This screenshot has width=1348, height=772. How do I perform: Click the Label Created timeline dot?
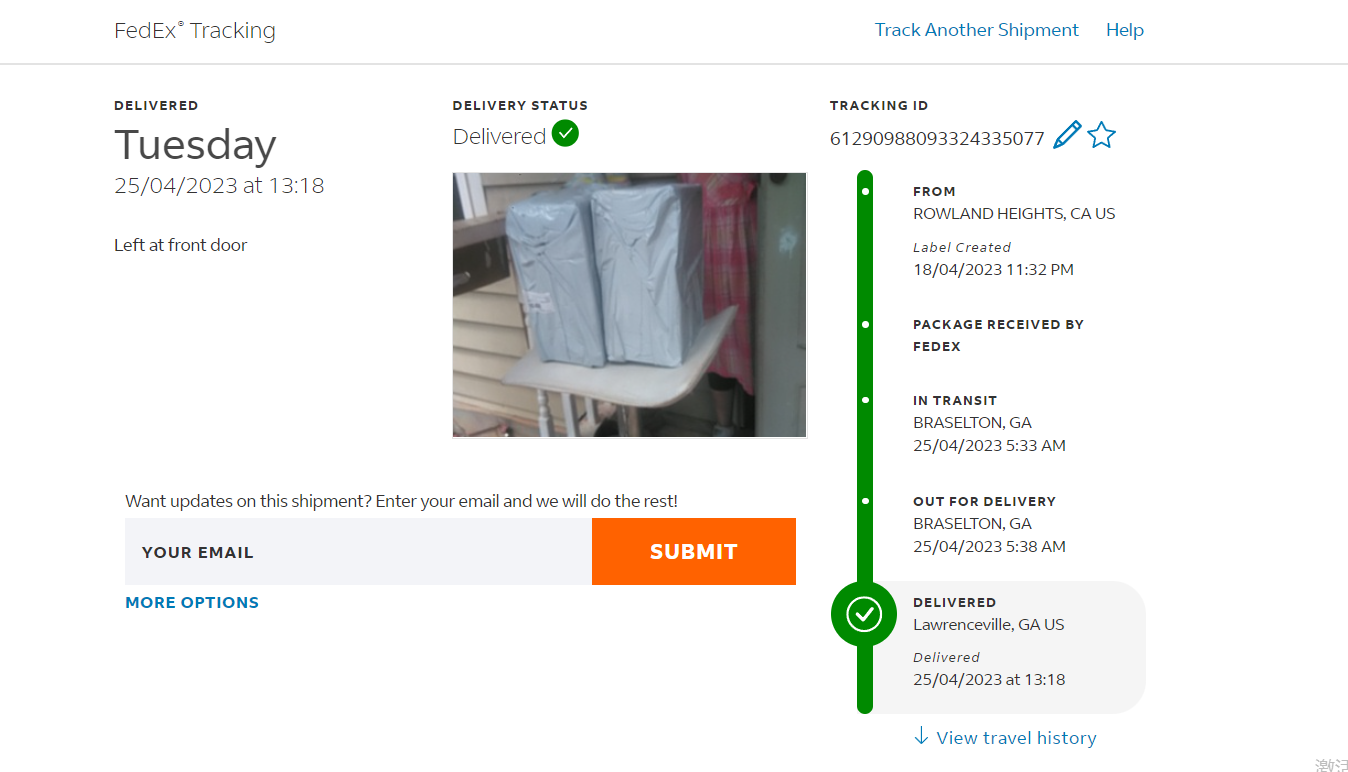pyautogui.click(x=865, y=191)
